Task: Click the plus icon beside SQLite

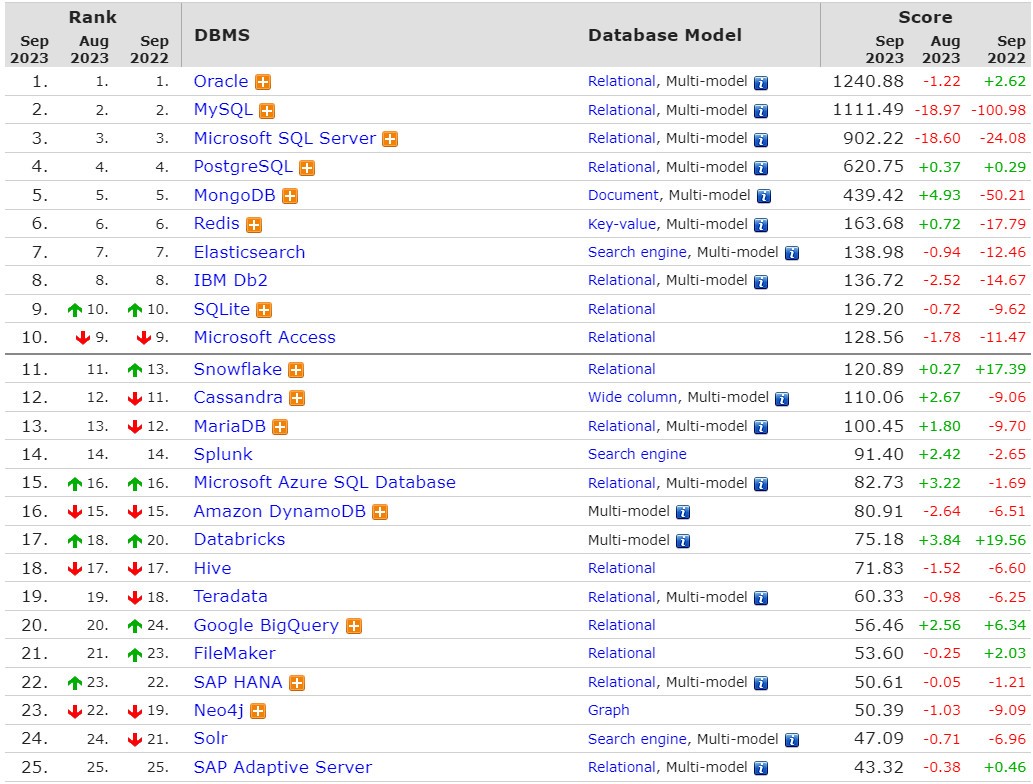Action: coord(264,310)
